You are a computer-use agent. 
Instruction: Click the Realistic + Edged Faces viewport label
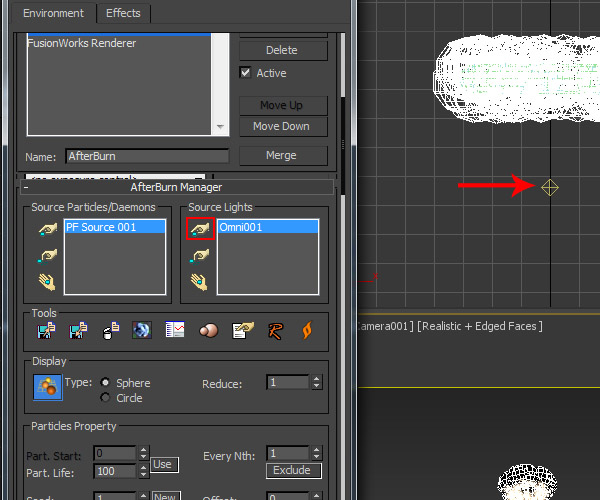point(480,326)
